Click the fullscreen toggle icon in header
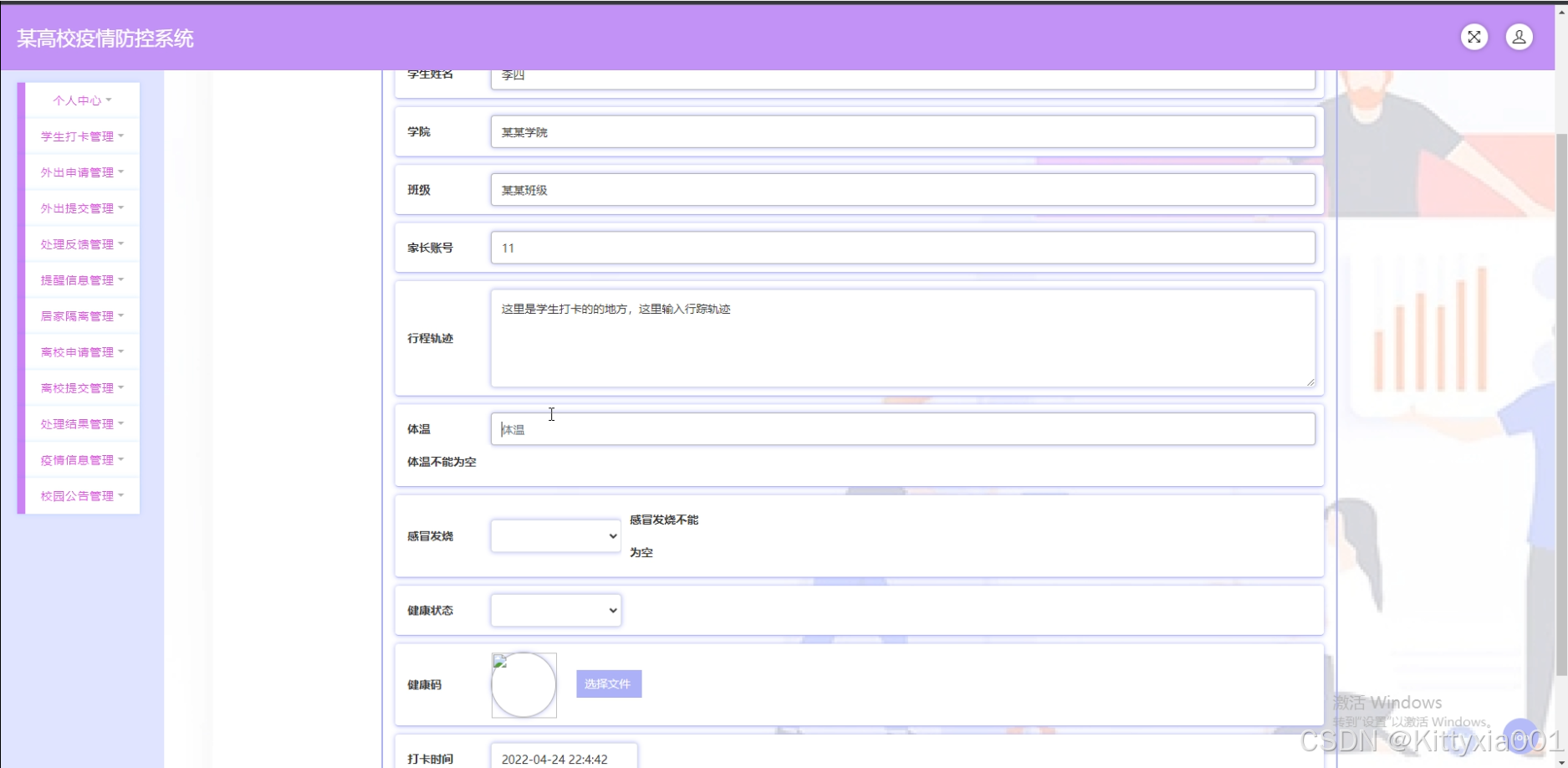The image size is (1568, 768). (x=1474, y=37)
